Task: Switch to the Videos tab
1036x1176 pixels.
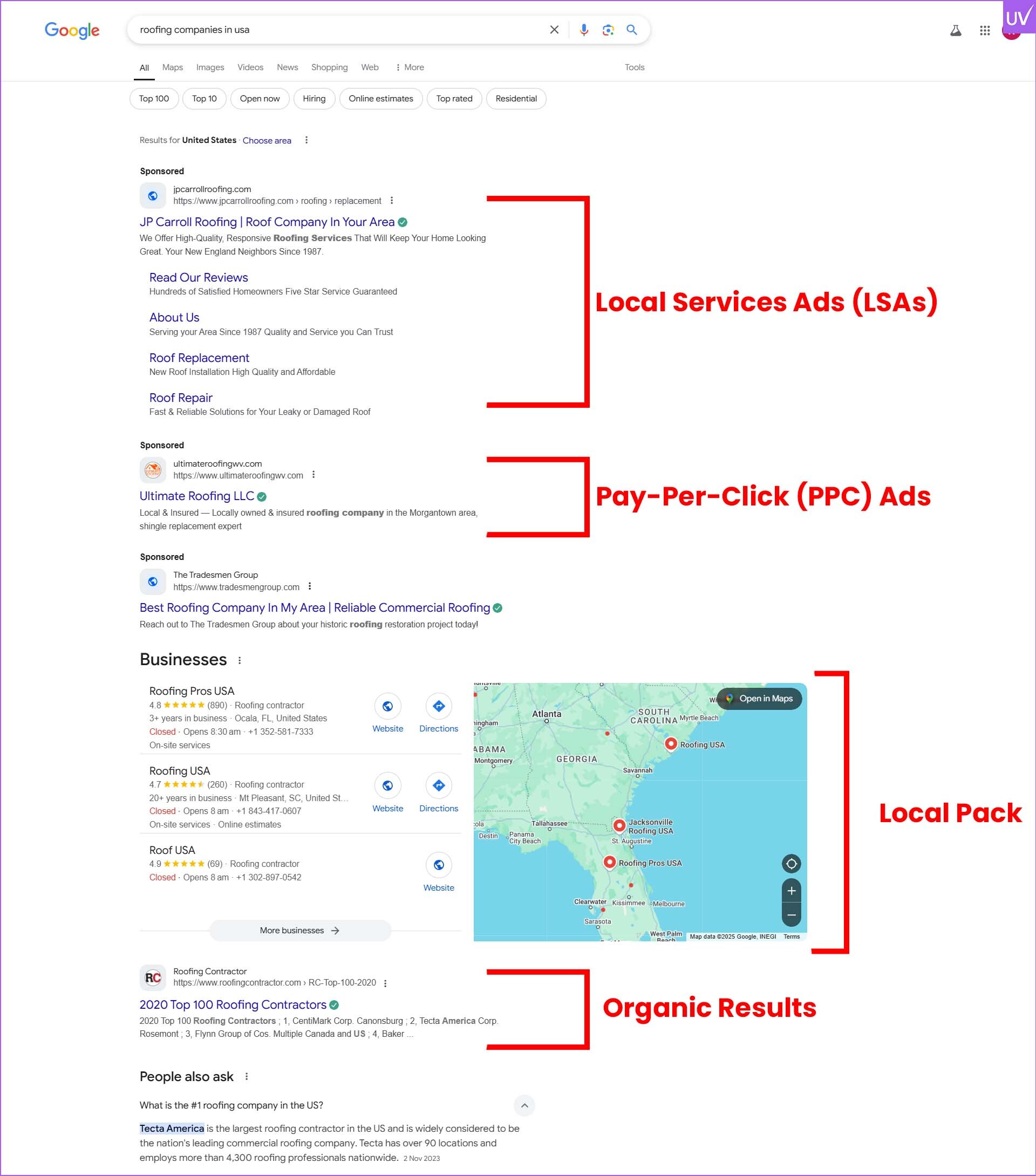Action: [x=250, y=67]
